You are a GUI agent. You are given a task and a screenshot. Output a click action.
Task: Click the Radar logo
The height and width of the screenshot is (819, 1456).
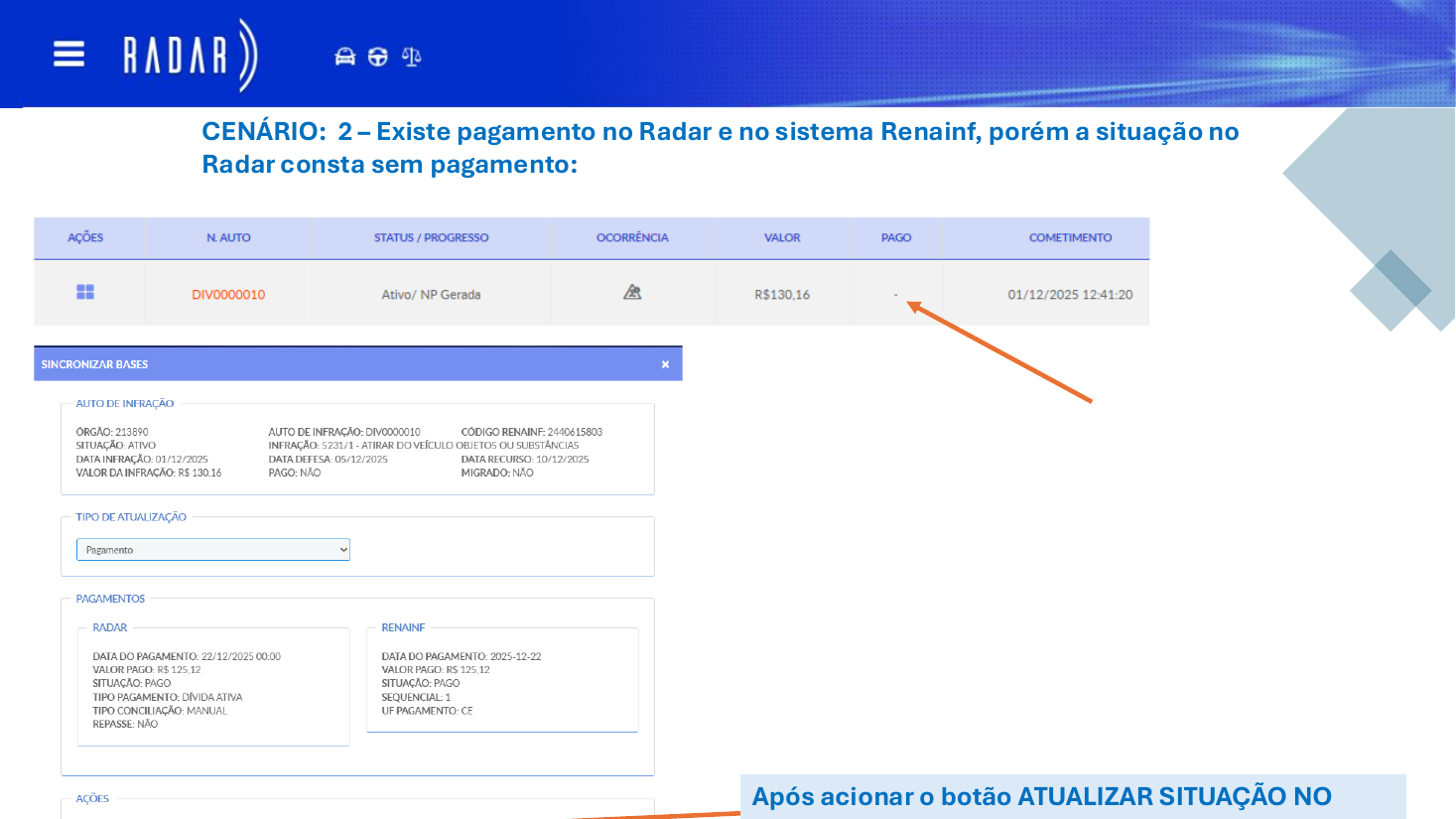(190, 55)
